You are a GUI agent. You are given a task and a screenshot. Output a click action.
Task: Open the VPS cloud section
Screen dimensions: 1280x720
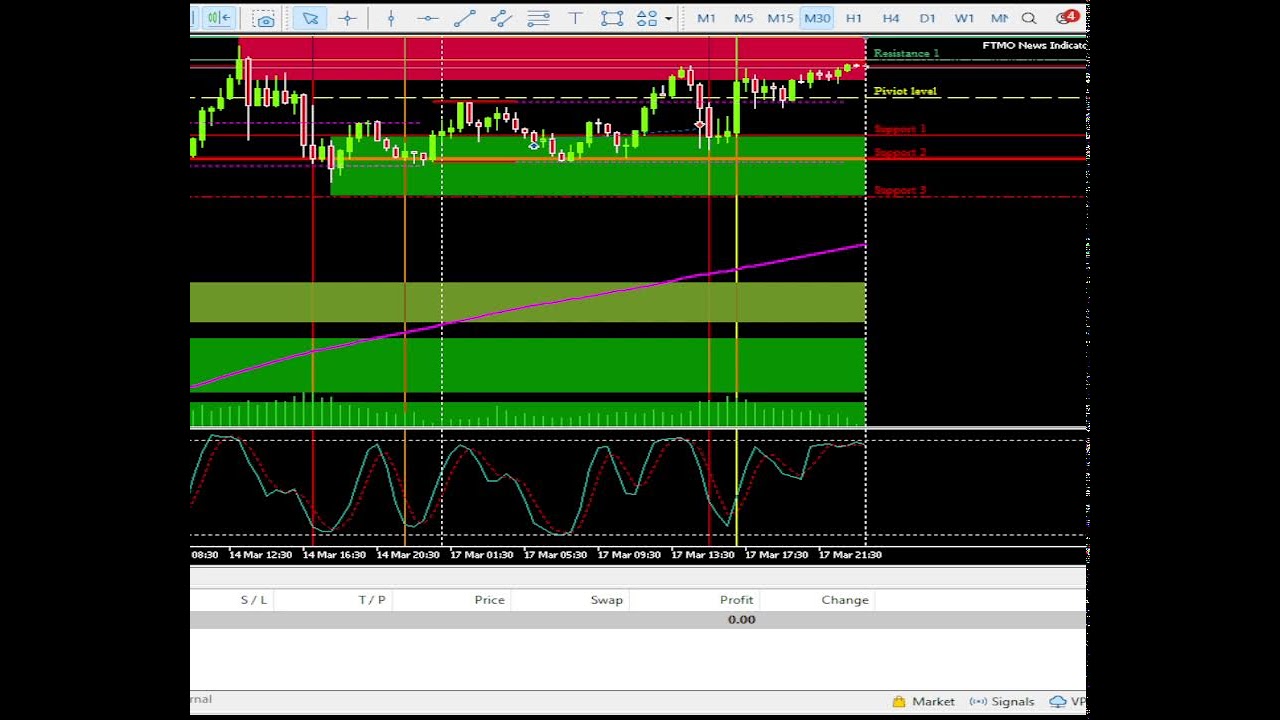click(1066, 702)
